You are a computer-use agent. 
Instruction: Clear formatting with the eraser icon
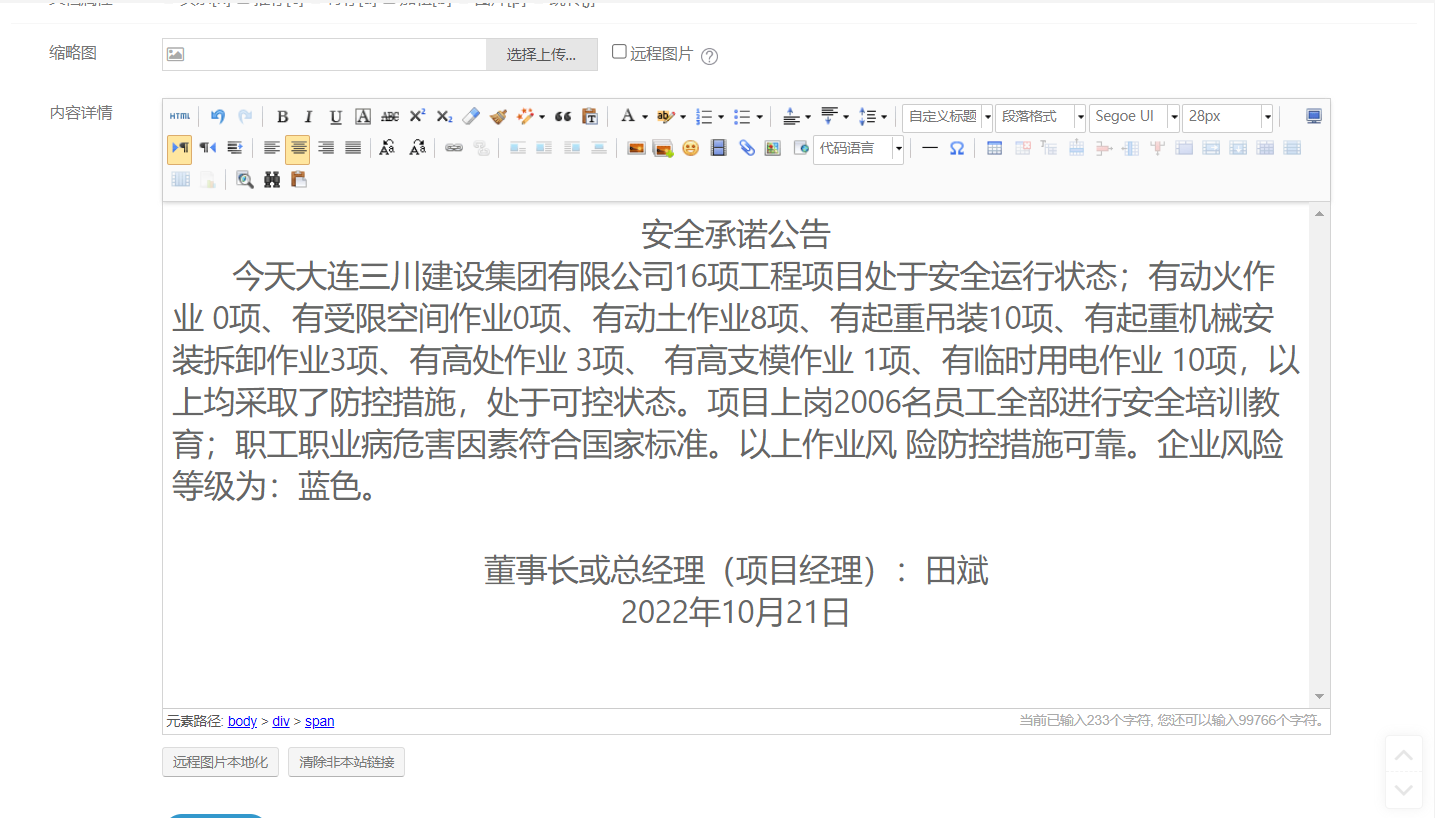(x=472, y=117)
